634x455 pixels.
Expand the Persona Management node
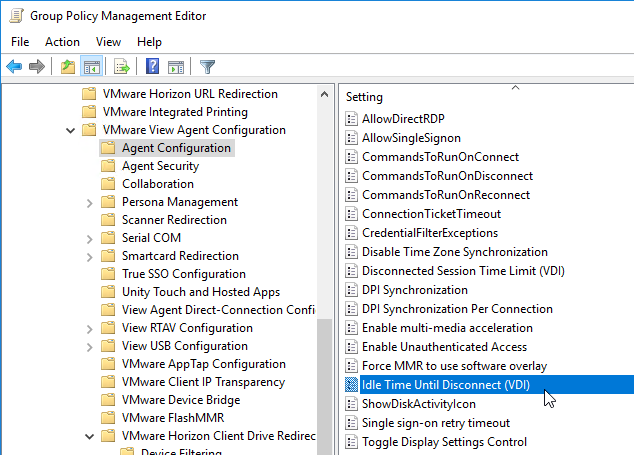point(90,203)
